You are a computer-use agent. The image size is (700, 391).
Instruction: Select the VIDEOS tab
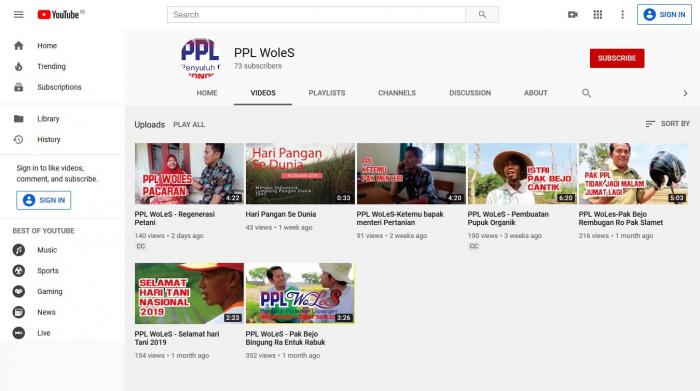[x=263, y=93]
